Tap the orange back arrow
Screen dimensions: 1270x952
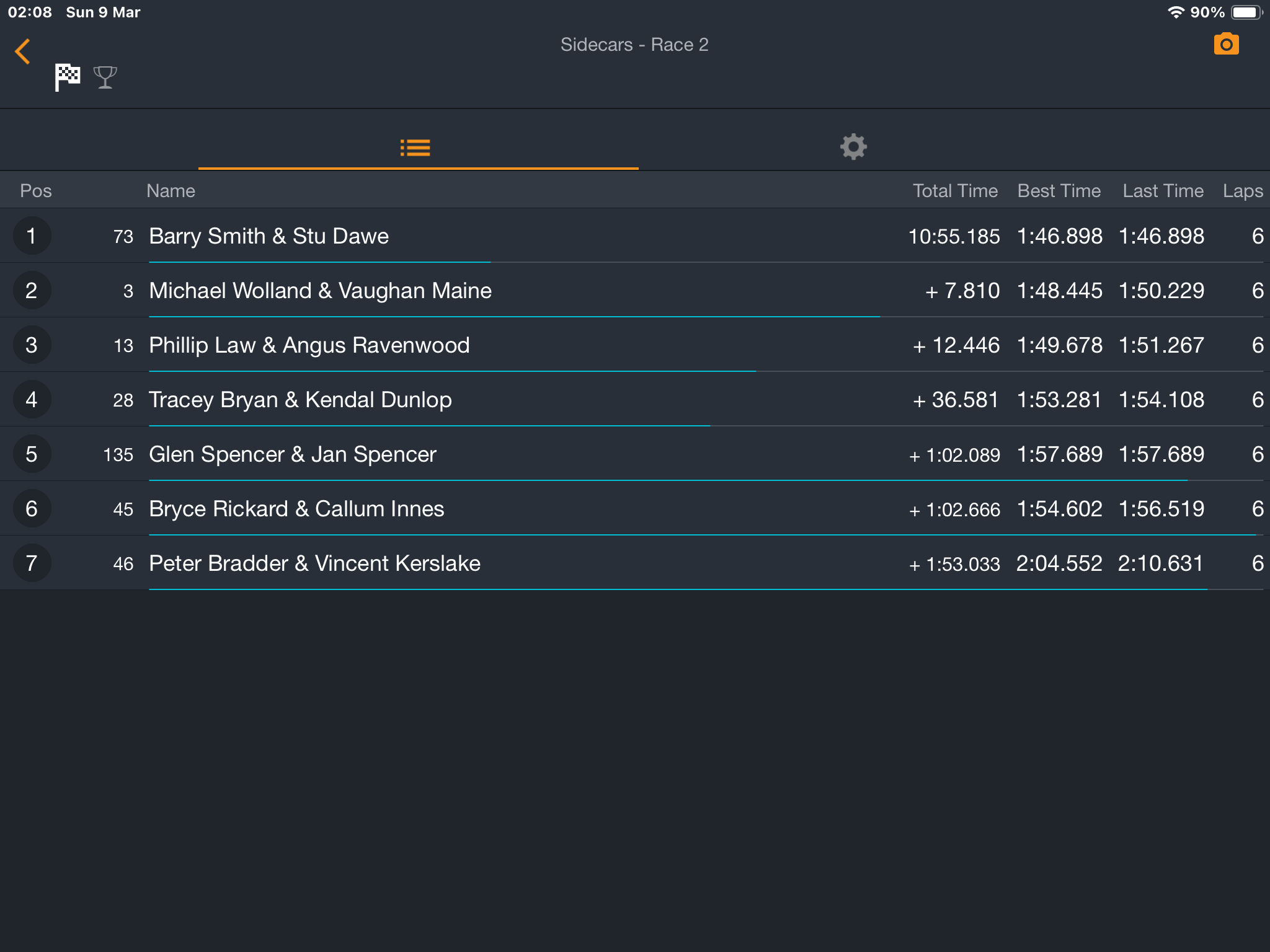[x=22, y=51]
